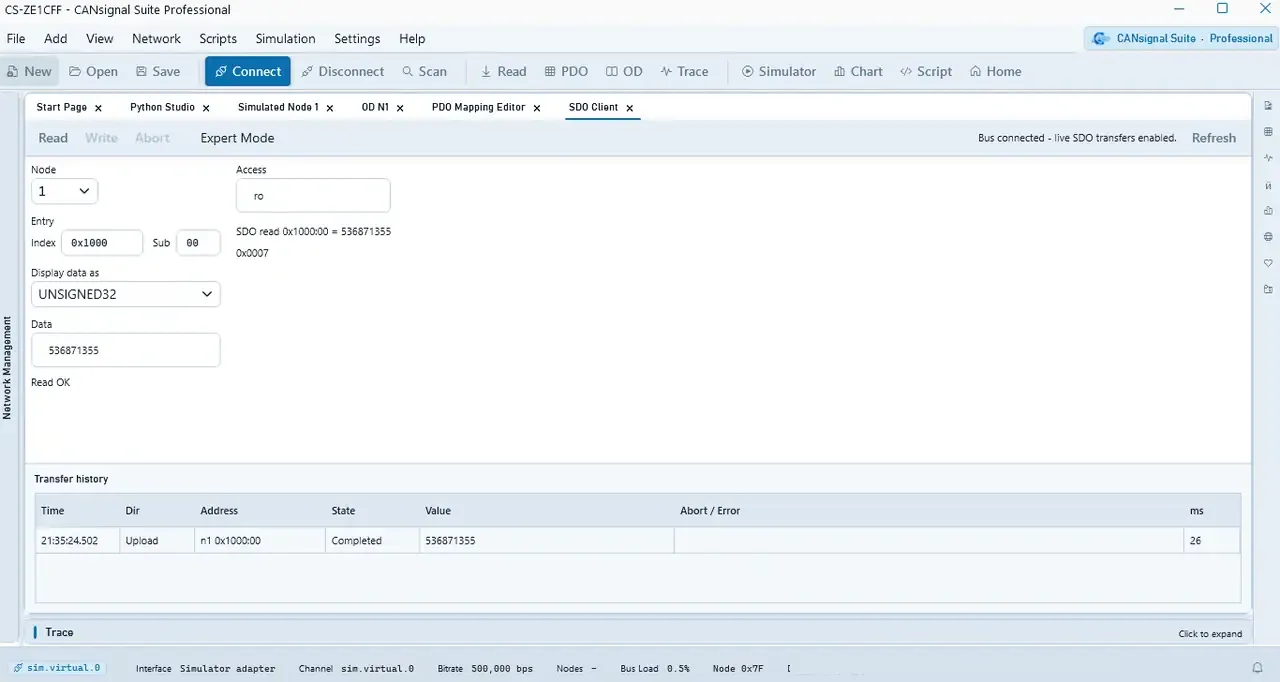Open the Add menu
Image resolution: width=1280 pixels, height=682 pixels.
(56, 39)
